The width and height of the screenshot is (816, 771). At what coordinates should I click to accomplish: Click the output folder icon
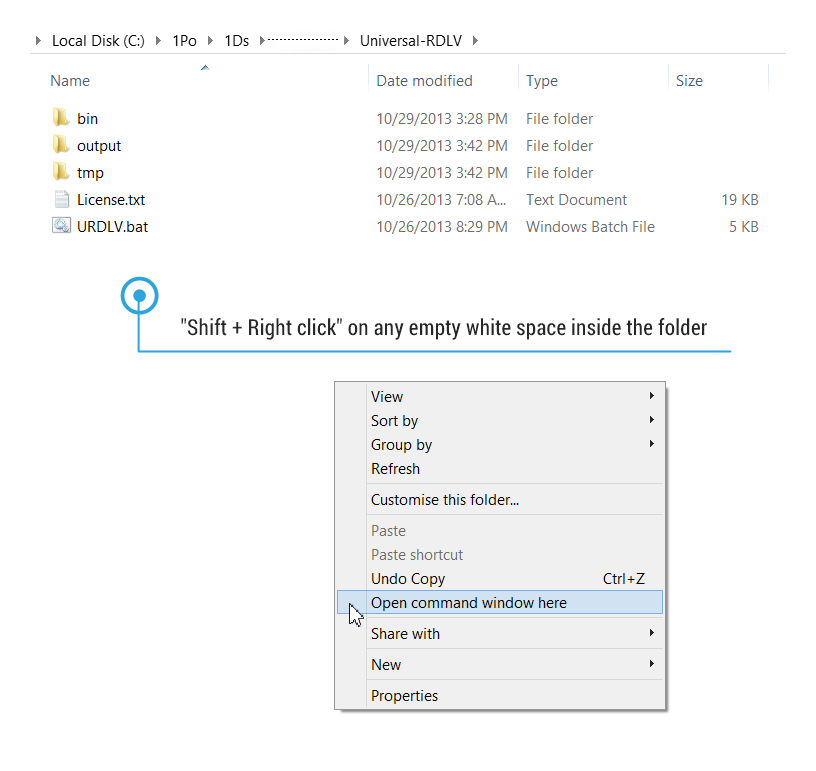61,145
